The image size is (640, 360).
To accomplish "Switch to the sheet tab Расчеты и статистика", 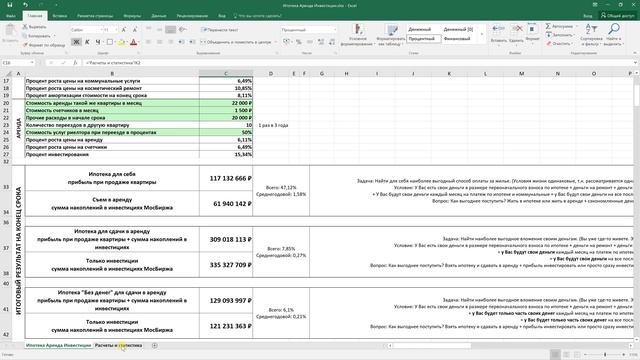I will pos(118,345).
